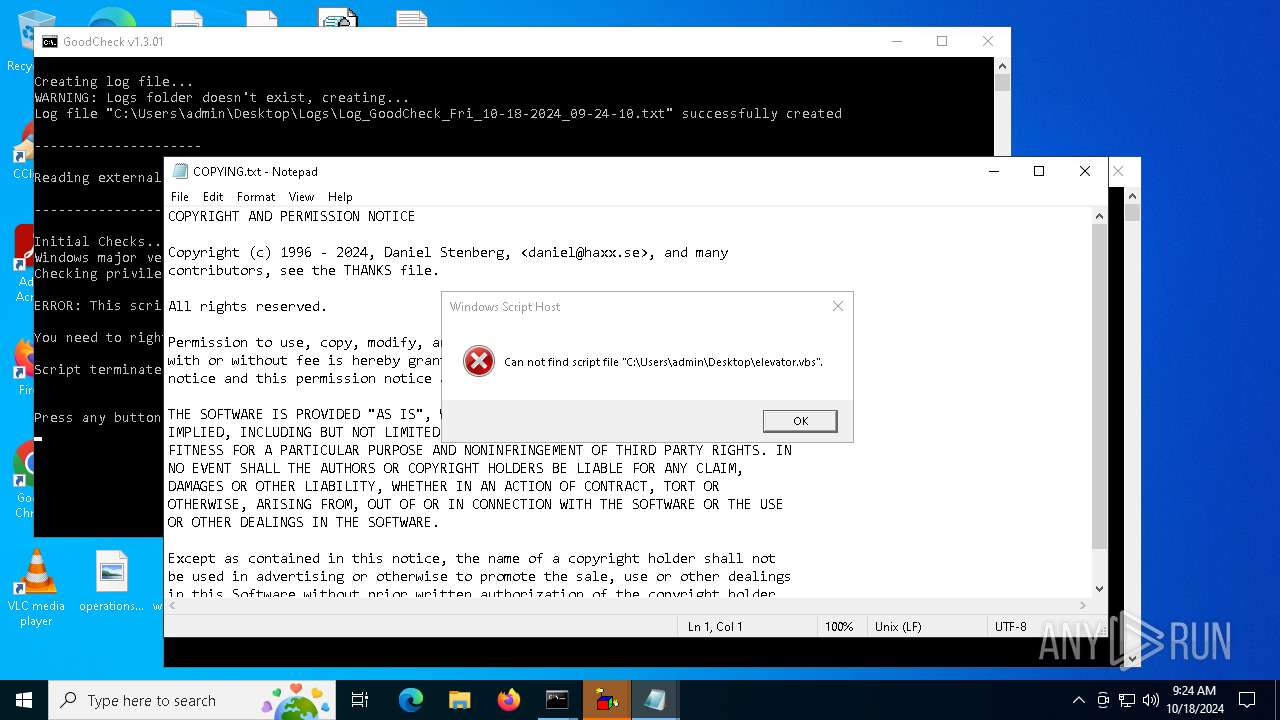Screen dimensions: 1280x720
Task: Click OK in Windows Script Host dialog
Action: coord(800,421)
